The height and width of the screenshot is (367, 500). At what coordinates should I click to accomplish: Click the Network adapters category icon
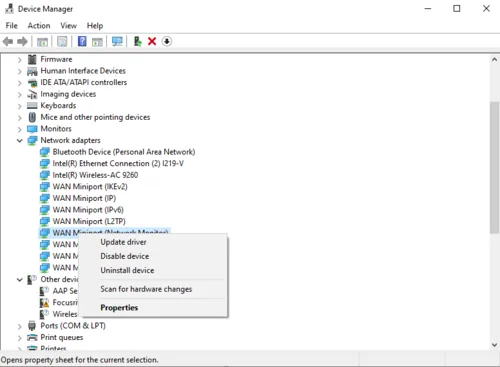pyautogui.click(x=32, y=140)
